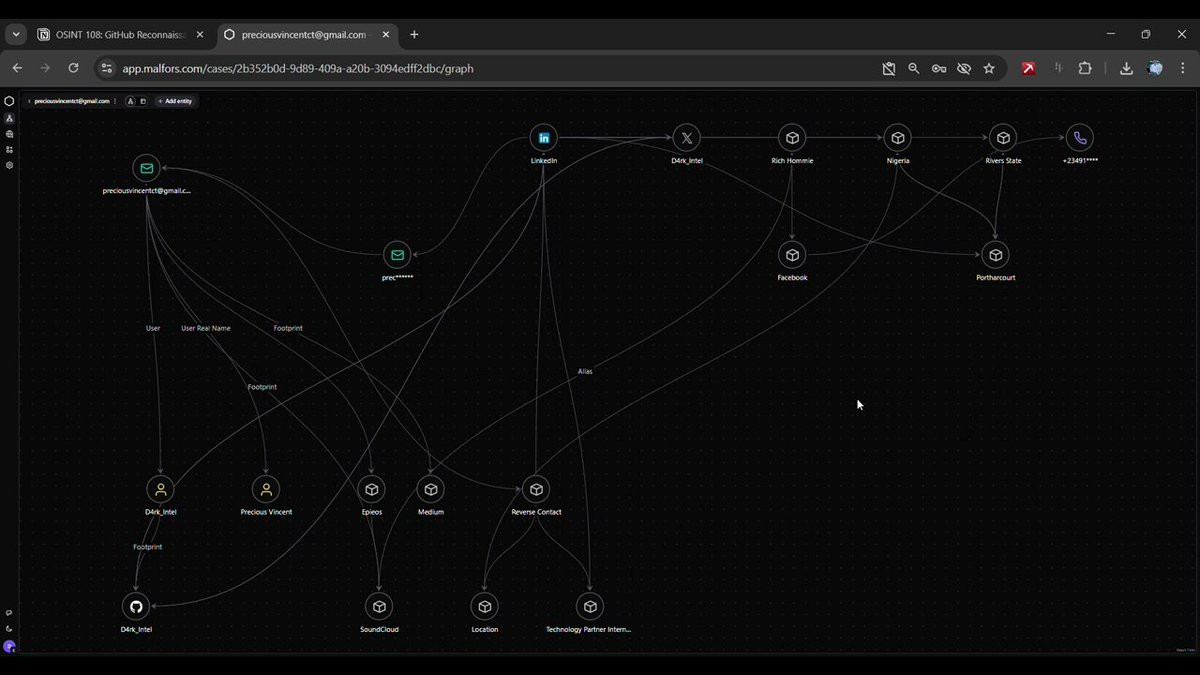Switch to notes view toggle
The width and height of the screenshot is (1200, 675).
pos(143,101)
